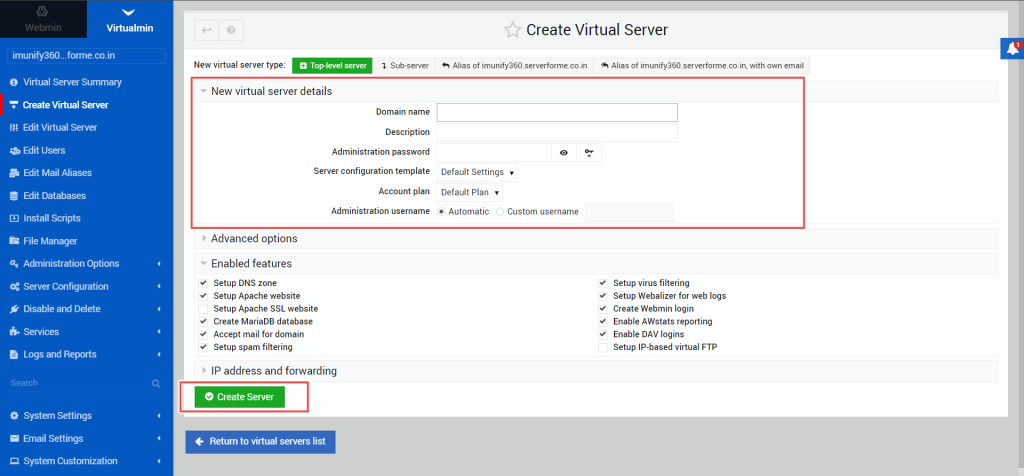1024x476 pixels.
Task: Click the favorite star next to the page title
Action: pyautogui.click(x=513, y=30)
